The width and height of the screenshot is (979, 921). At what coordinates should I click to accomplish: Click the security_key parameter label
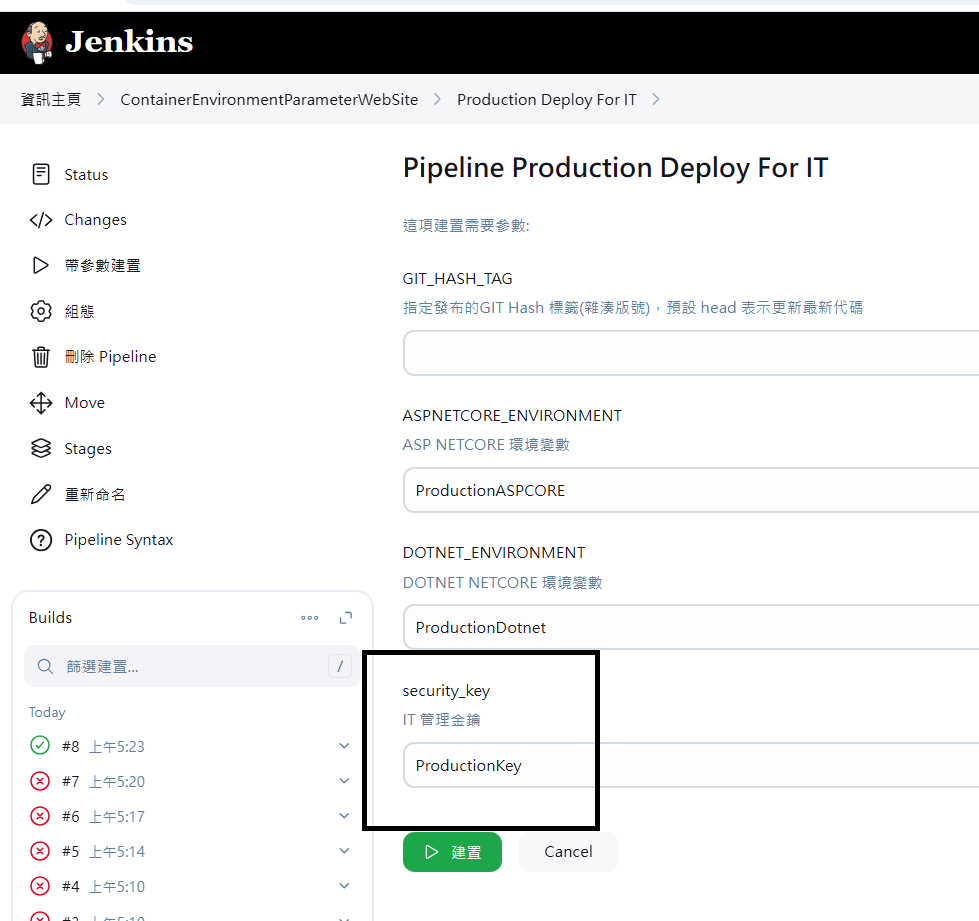coord(446,691)
